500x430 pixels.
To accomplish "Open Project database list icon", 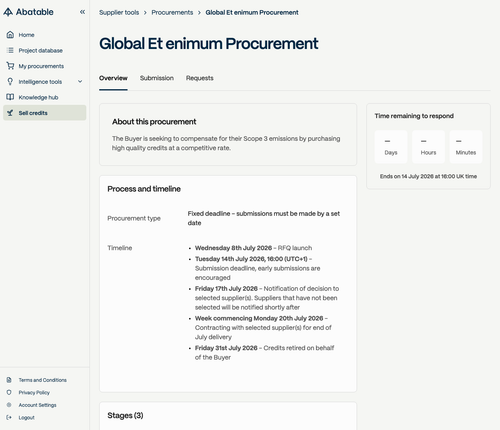I will (x=10, y=50).
